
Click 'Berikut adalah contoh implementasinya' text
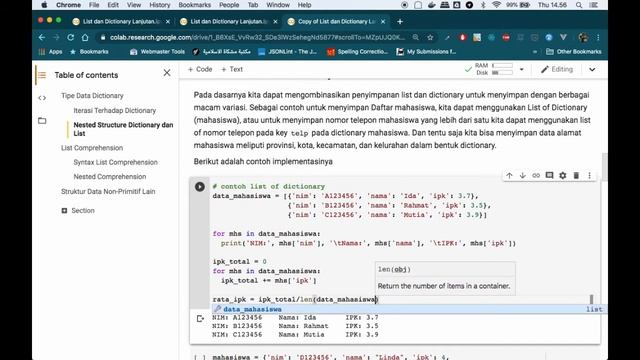(x=263, y=162)
